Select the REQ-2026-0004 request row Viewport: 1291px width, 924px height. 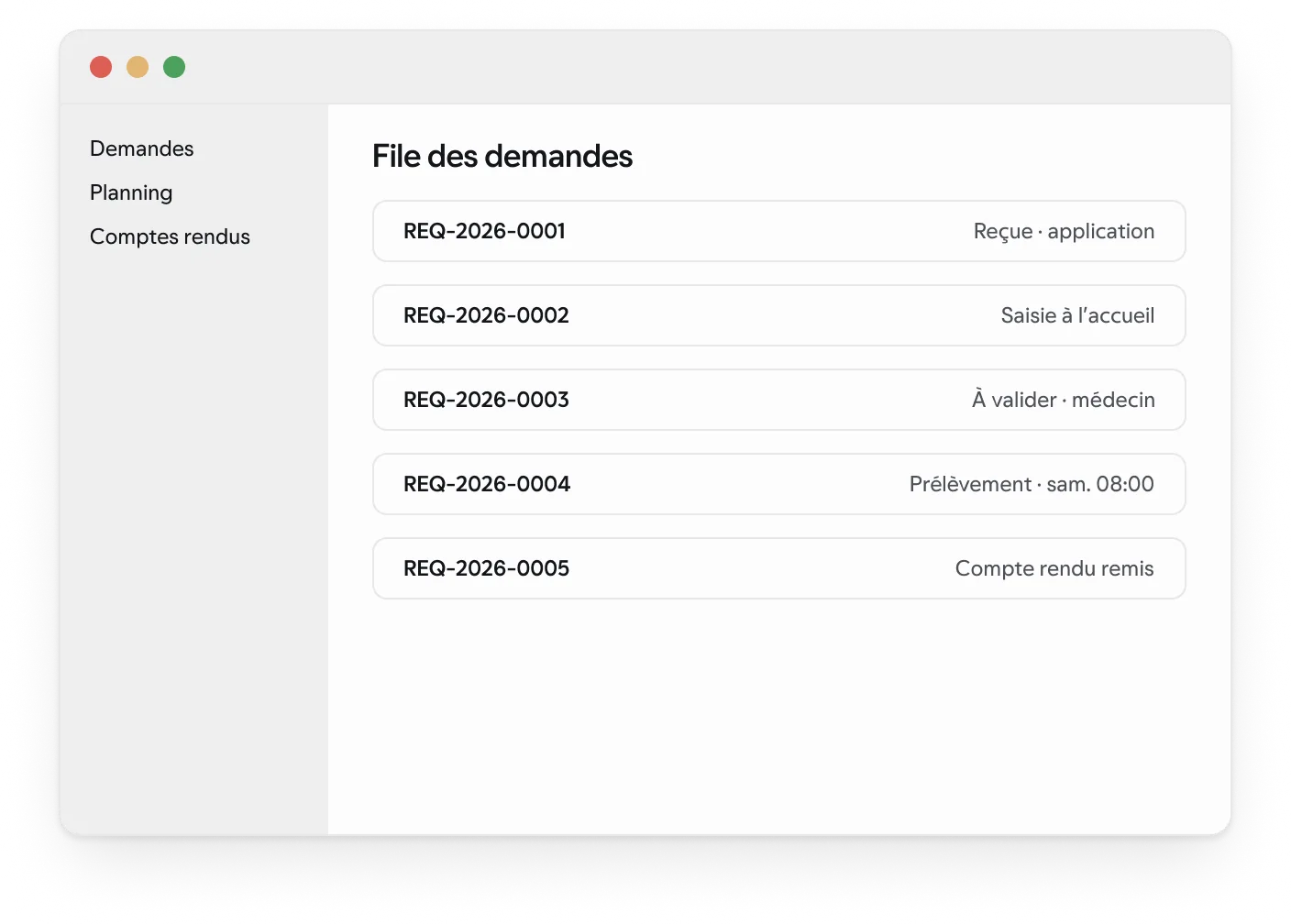click(x=779, y=484)
